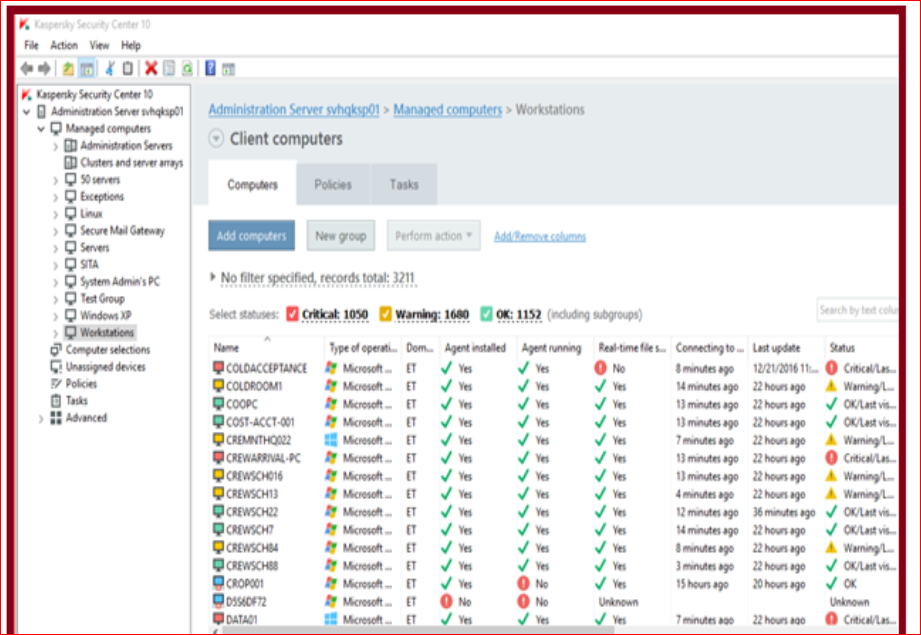Select Workstations in the tree

pyautogui.click(x=107, y=332)
